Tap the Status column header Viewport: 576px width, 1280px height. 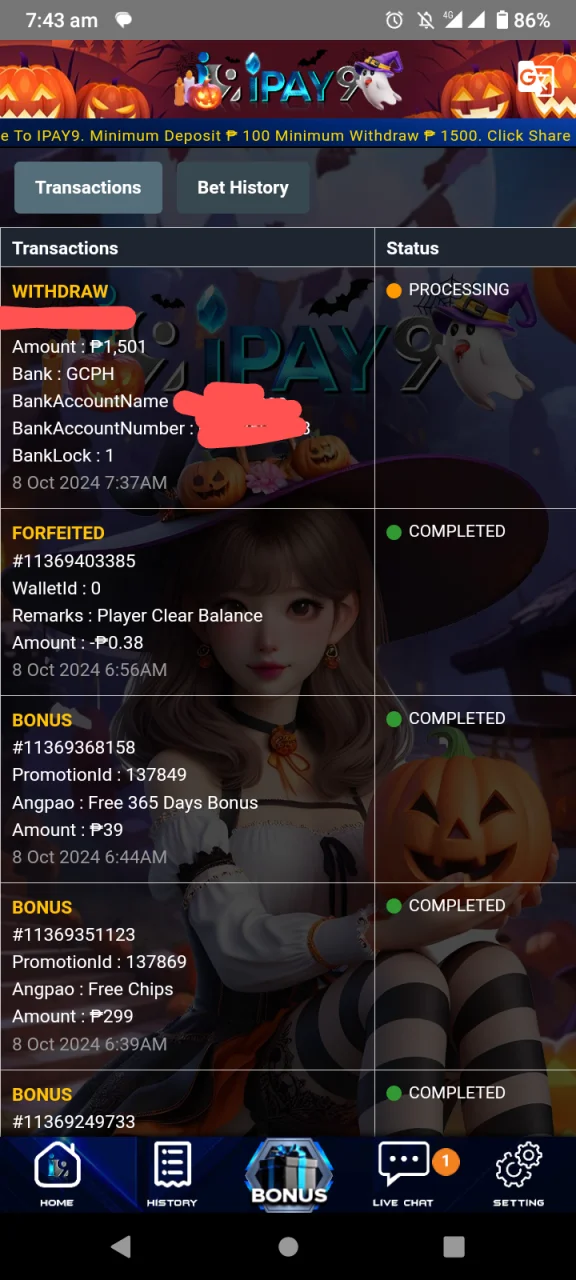pos(413,248)
